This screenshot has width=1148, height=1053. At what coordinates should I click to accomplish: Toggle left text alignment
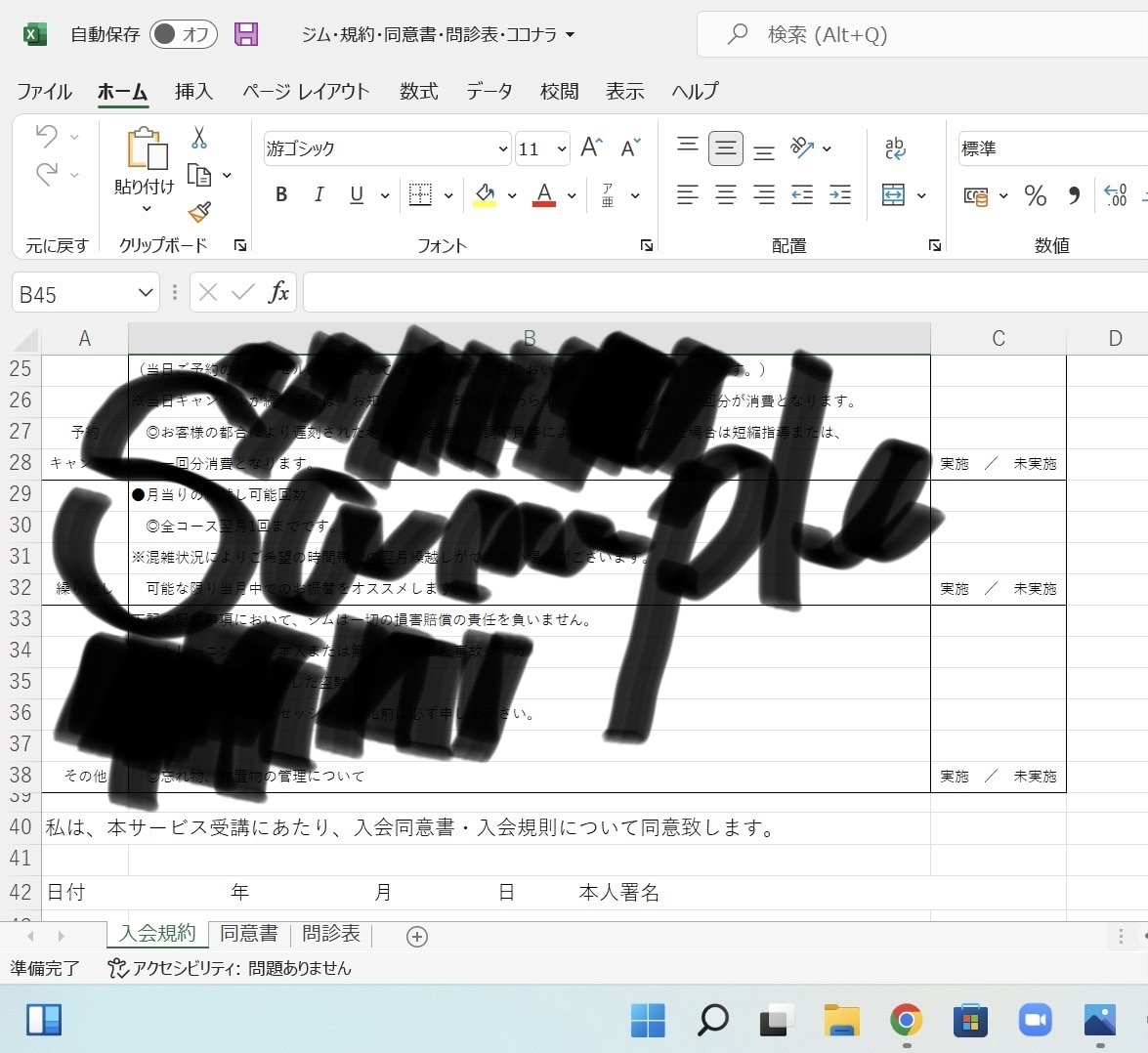688,194
